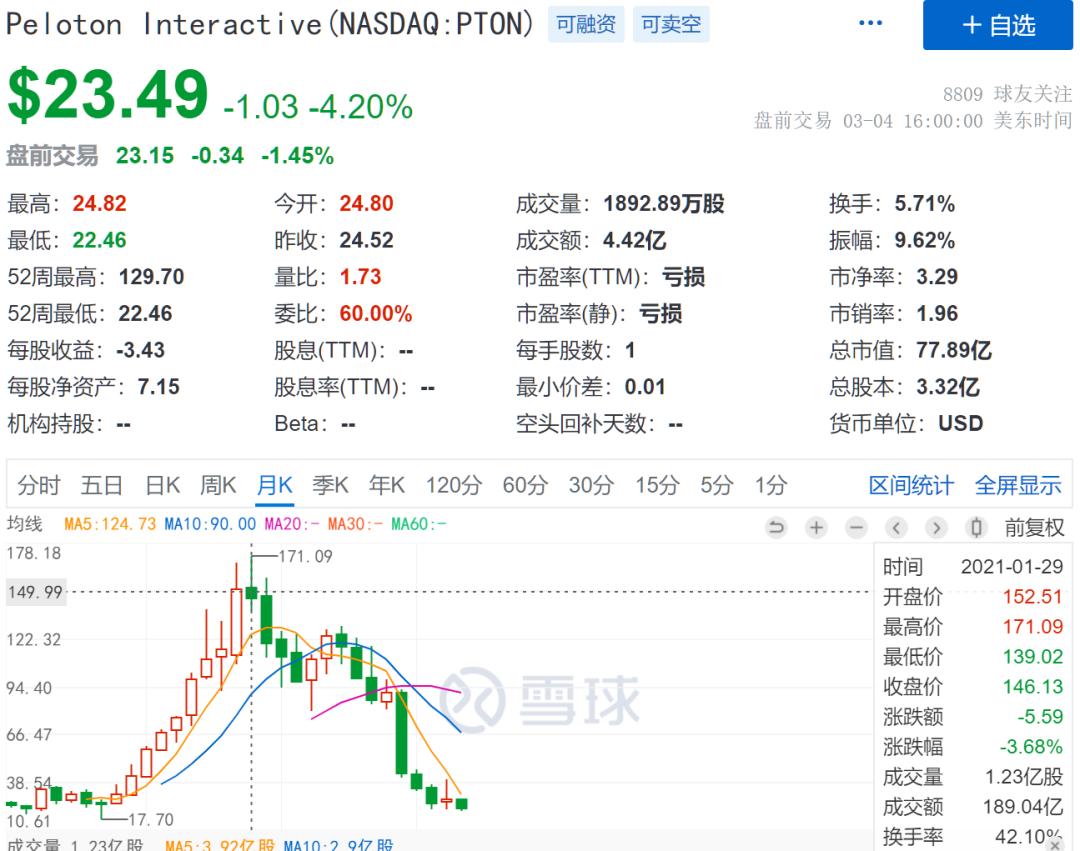Switch to the 1分 chart tab
Screen dimensions: 1080x851
click(771, 485)
